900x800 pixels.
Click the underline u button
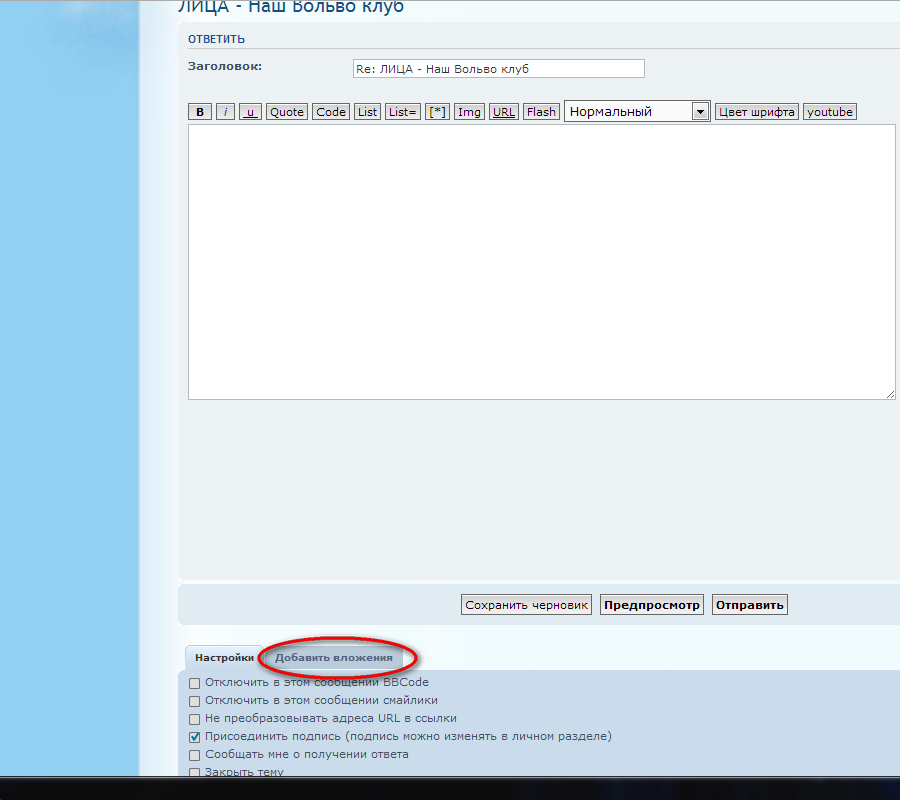click(x=250, y=112)
